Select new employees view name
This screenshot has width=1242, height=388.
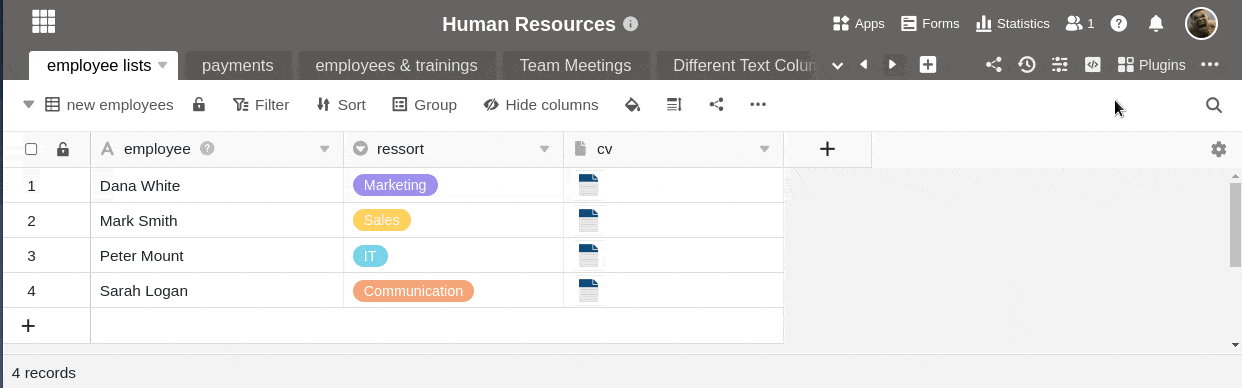(120, 104)
